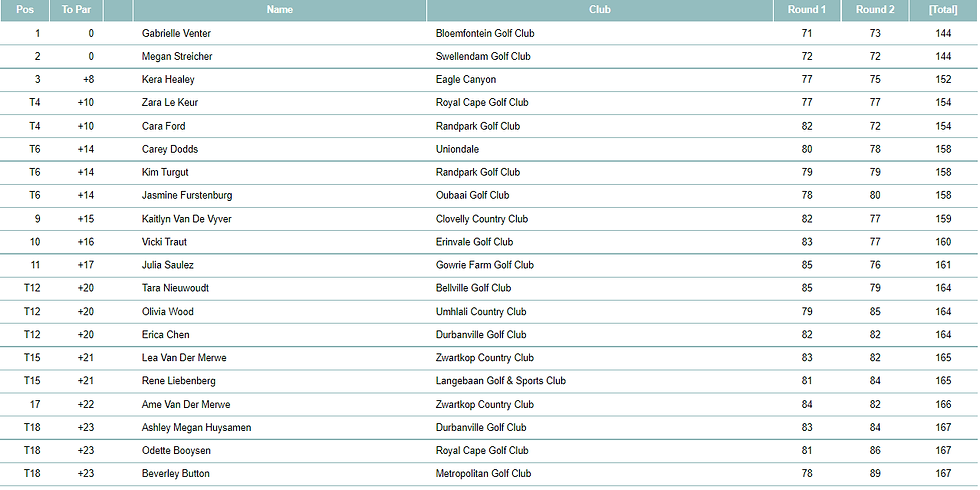
Task: Click Randpark Golf Club in Kim Turgut's row
Action: (x=478, y=172)
